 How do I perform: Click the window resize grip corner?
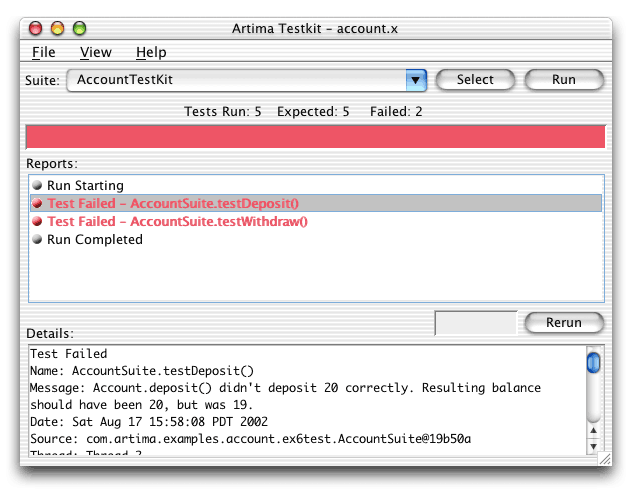click(x=605, y=459)
